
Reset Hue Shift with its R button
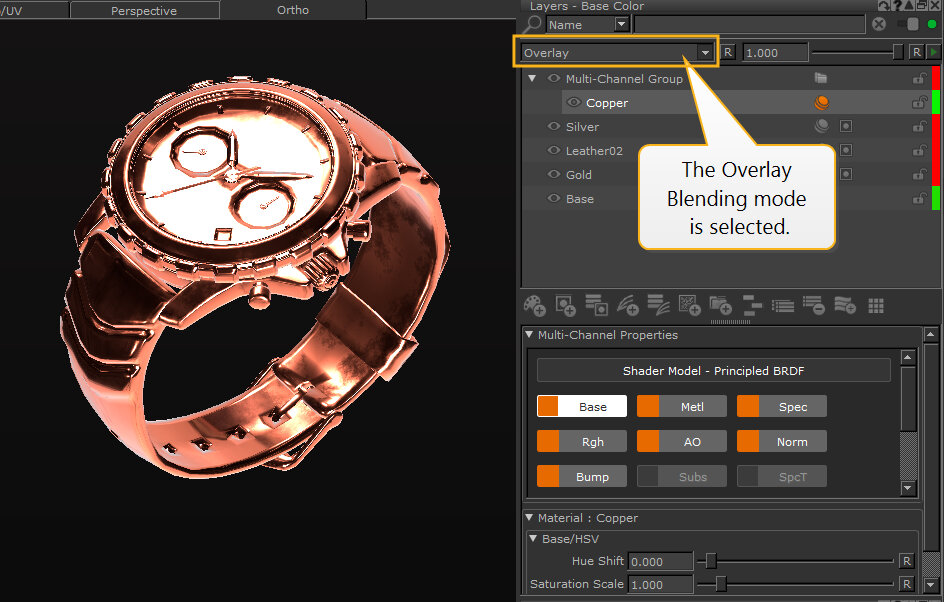906,561
